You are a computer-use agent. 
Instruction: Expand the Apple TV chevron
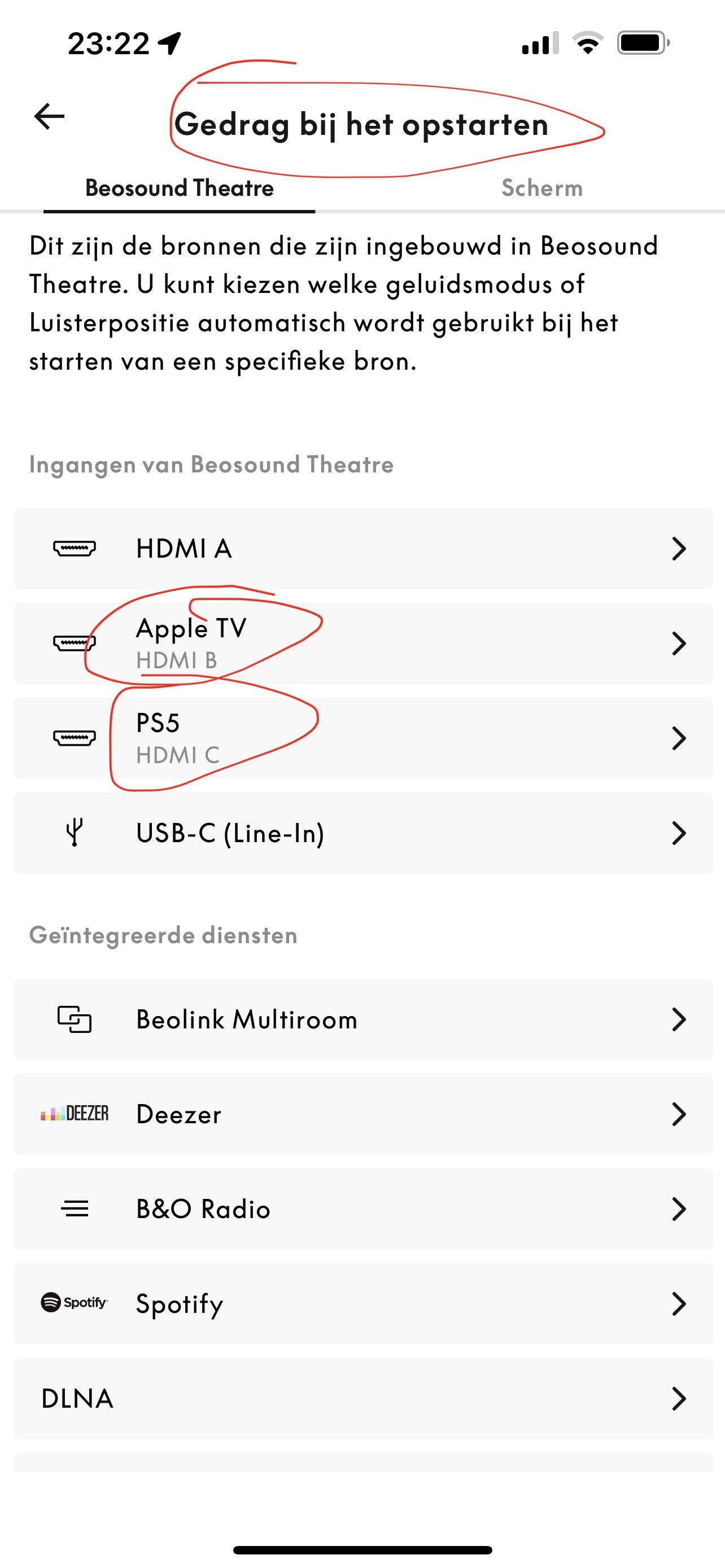pos(679,643)
